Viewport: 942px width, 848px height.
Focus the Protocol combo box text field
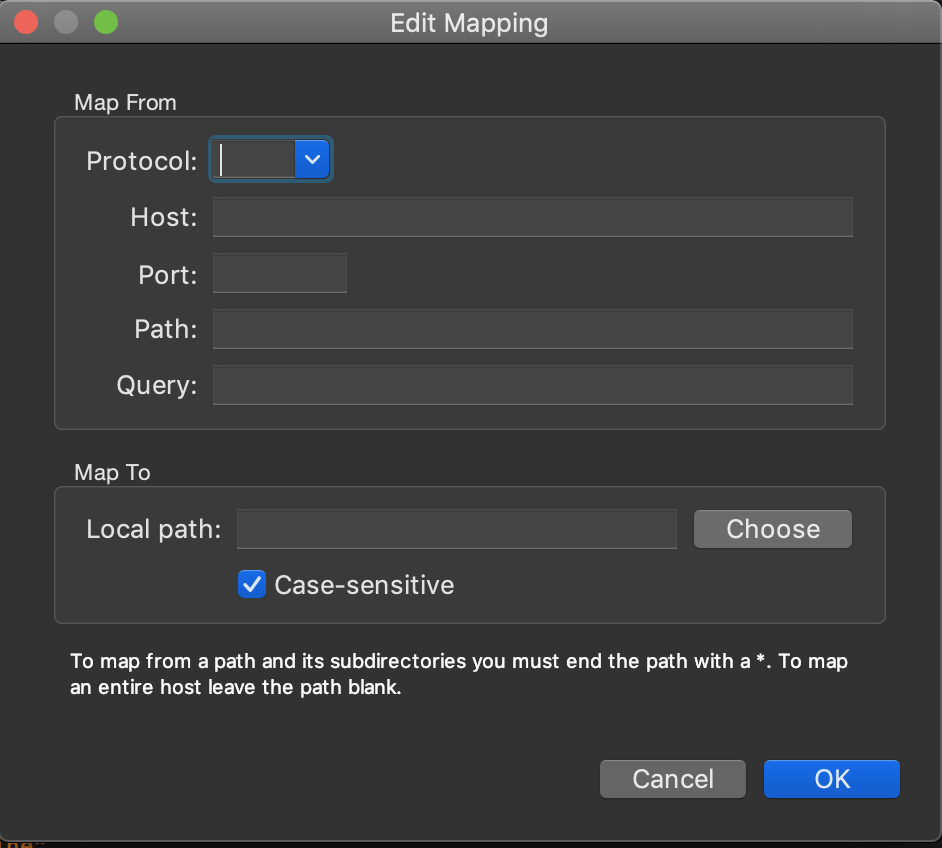click(x=254, y=160)
